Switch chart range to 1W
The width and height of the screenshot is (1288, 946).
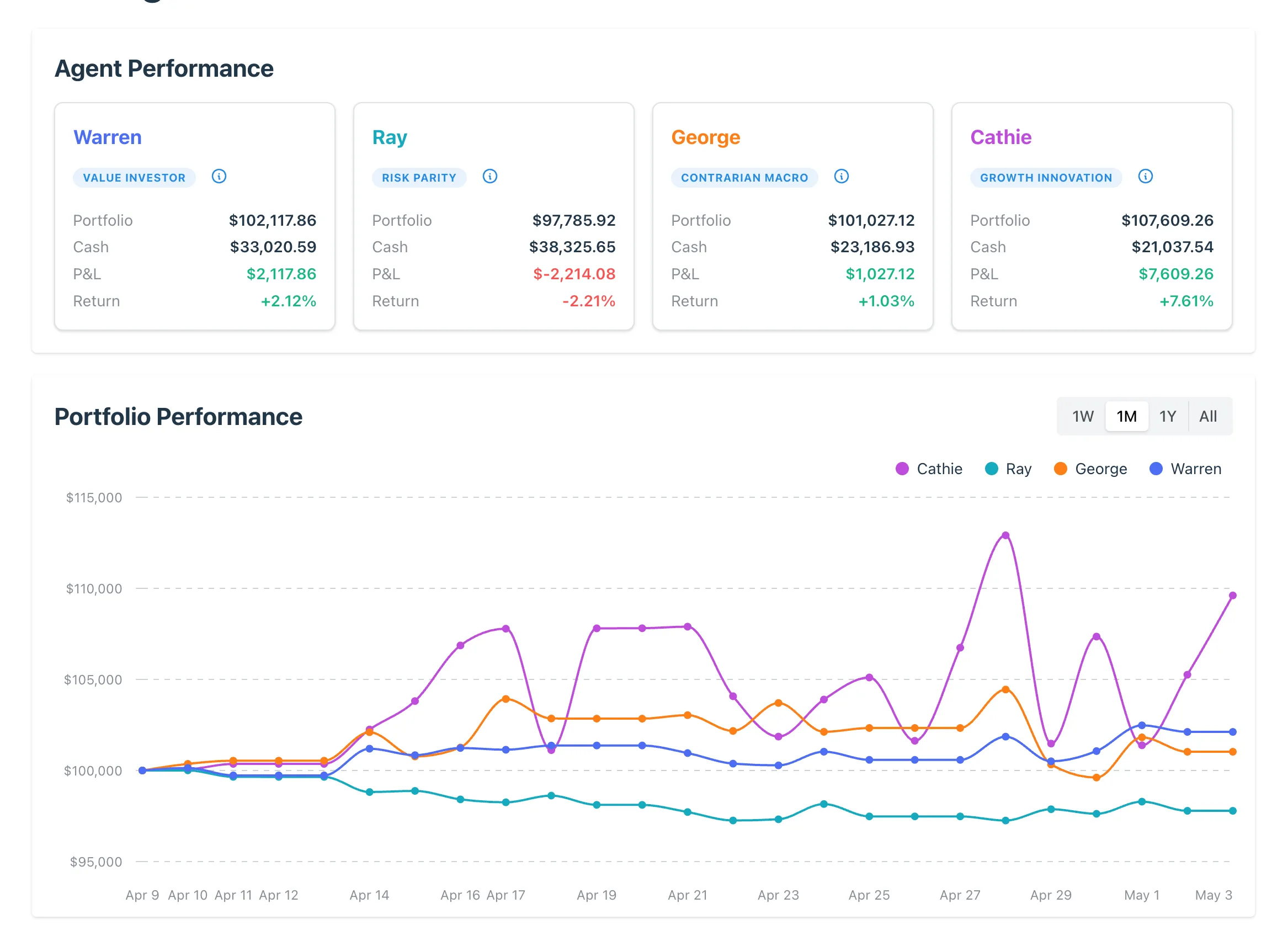coord(1083,416)
